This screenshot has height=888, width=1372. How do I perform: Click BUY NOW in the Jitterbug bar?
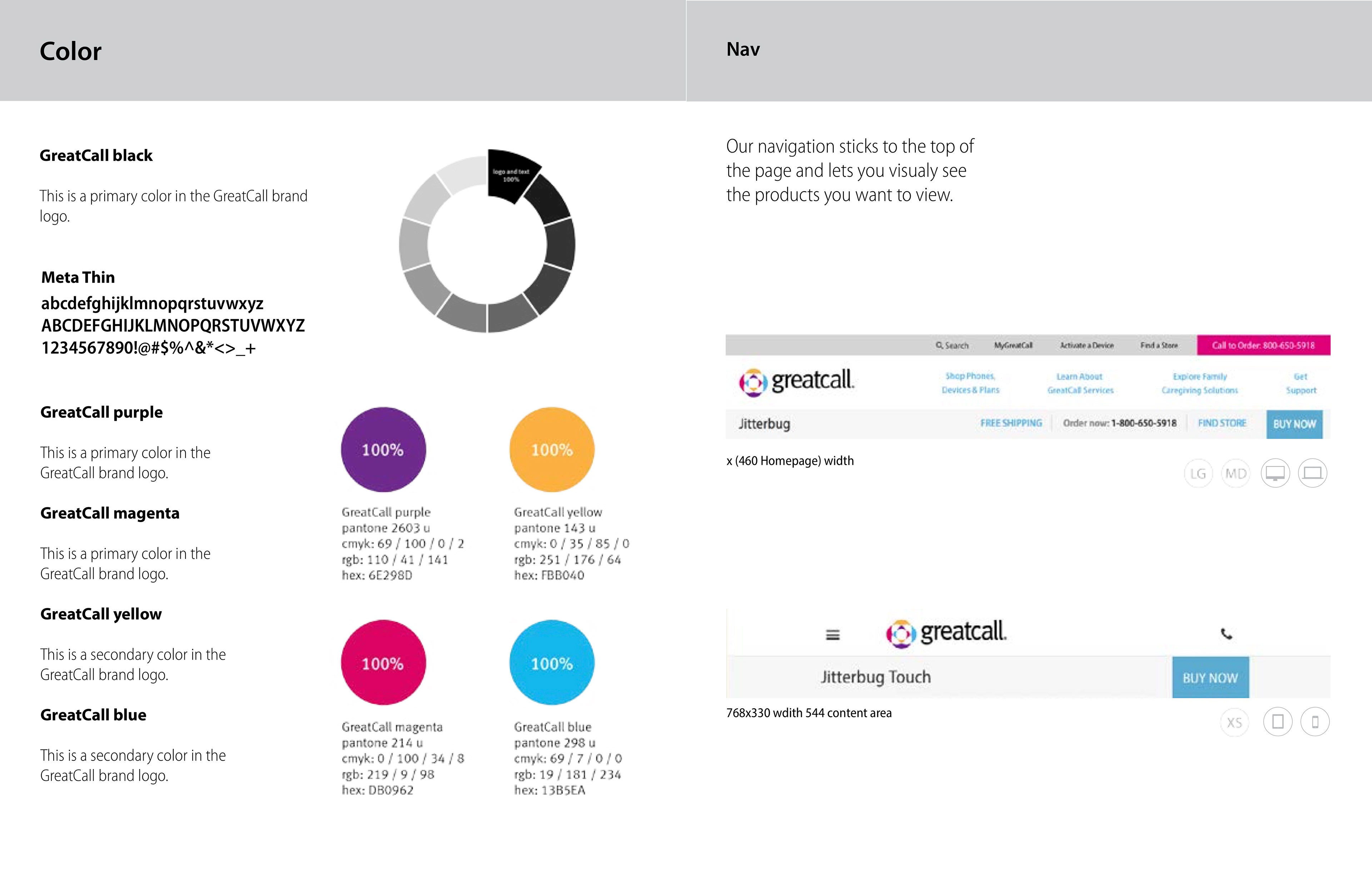click(1294, 424)
